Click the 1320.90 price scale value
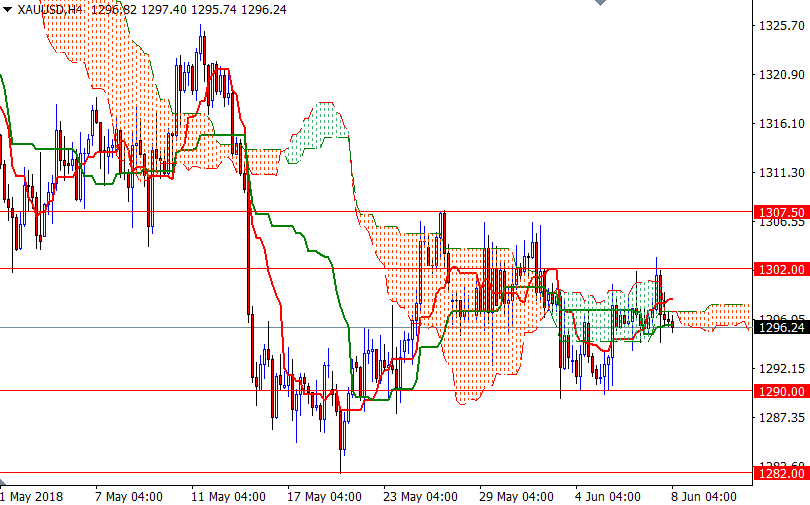 point(782,74)
